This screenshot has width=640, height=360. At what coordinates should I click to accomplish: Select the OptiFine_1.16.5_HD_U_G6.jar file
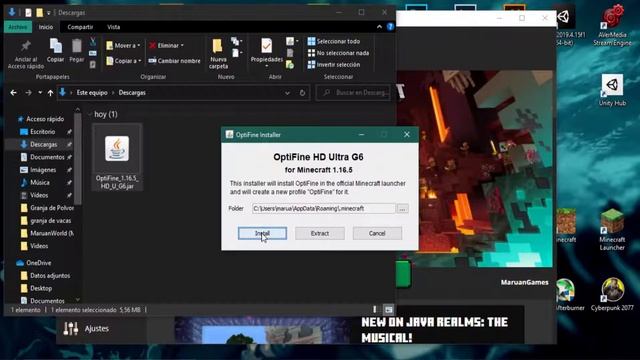117,158
